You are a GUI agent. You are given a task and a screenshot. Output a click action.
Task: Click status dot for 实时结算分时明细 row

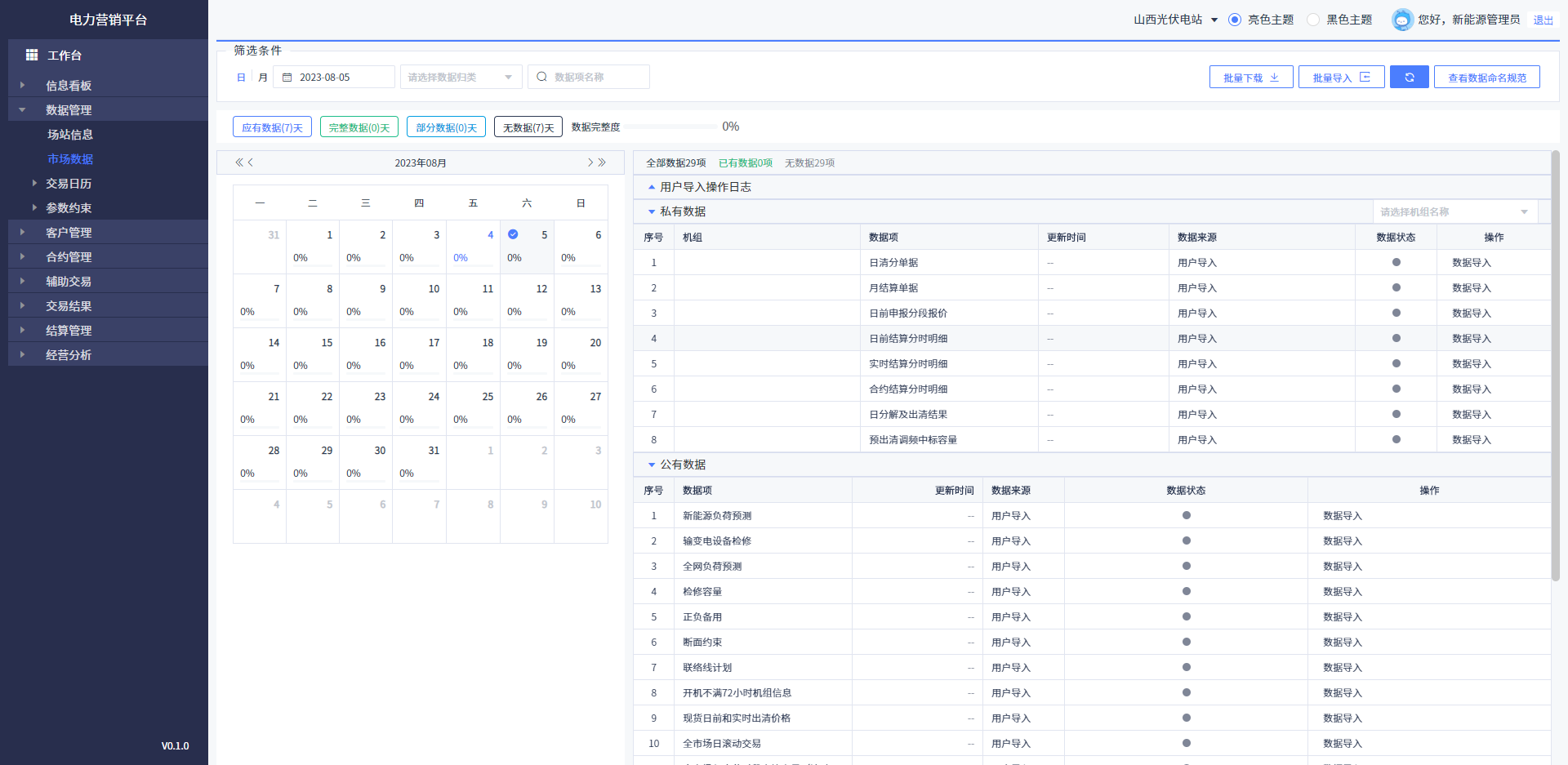1396,363
